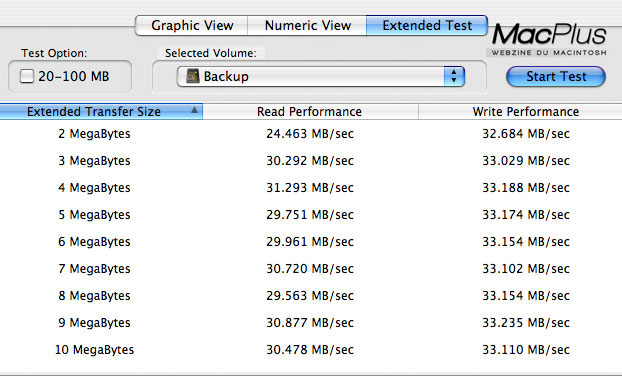Select the Extended Test tab
Viewport: 622px width, 376px height.
point(427,26)
